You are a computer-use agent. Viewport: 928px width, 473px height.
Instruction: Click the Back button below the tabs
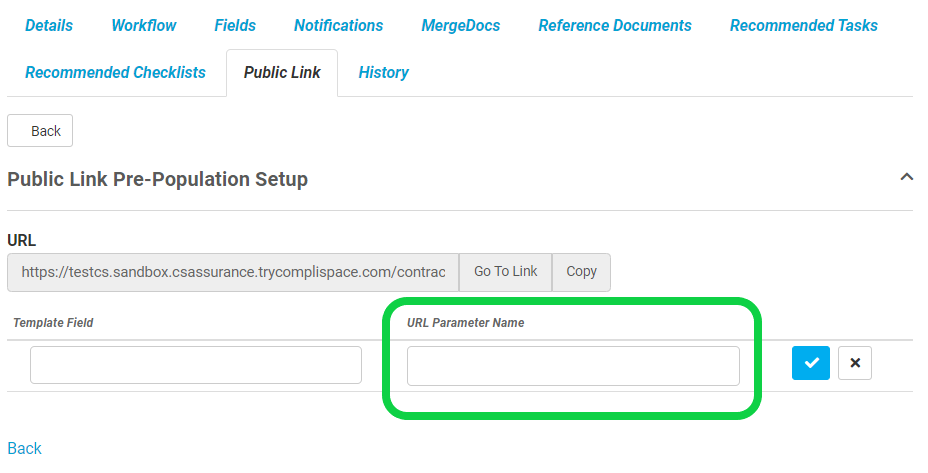pyautogui.click(x=40, y=130)
